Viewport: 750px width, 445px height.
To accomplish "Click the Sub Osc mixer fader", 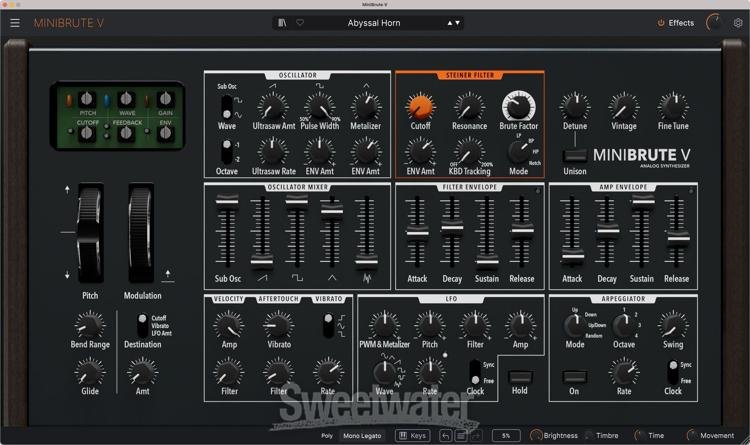I will [227, 200].
